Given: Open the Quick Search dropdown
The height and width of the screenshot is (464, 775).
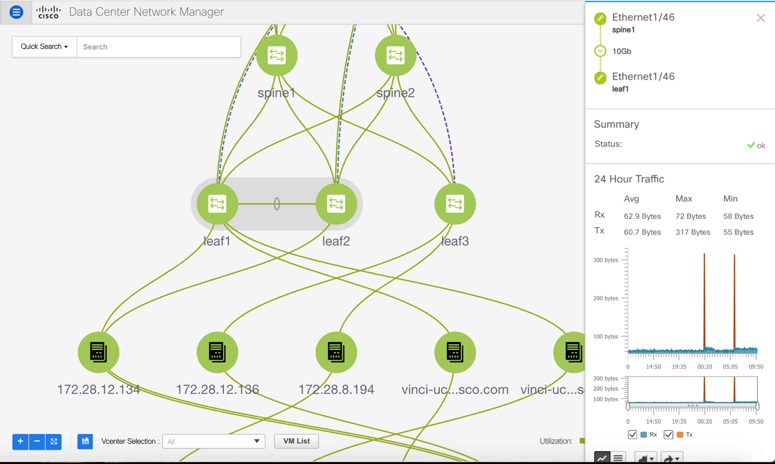Looking at the screenshot, I should point(45,47).
